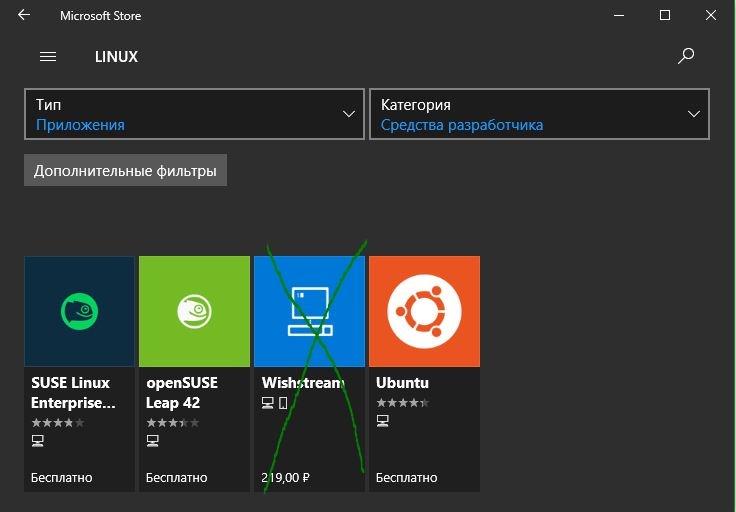Expand the Категория dropdown
Image resolution: width=736 pixels, height=512 pixels.
tap(539, 114)
